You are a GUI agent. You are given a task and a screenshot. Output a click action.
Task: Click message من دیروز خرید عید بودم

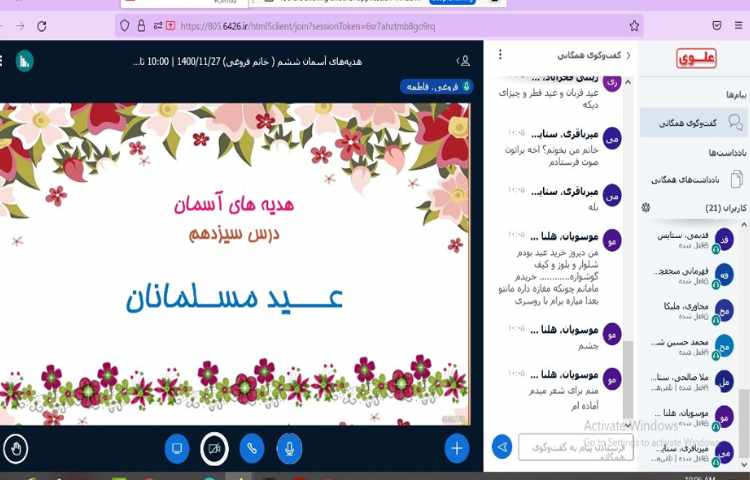click(548, 277)
